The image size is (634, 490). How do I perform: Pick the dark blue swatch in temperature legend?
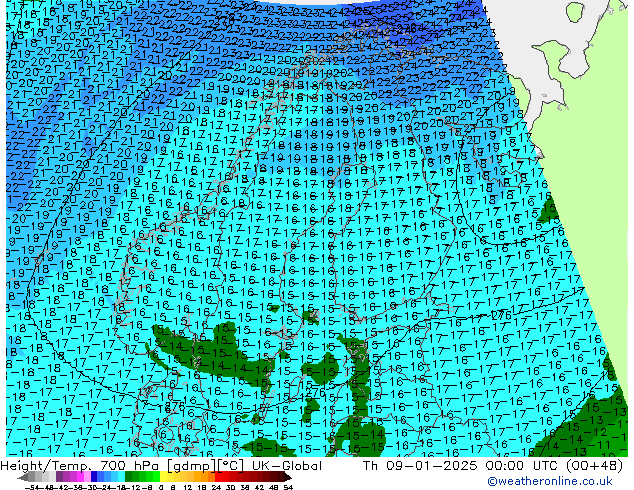tap(94, 477)
